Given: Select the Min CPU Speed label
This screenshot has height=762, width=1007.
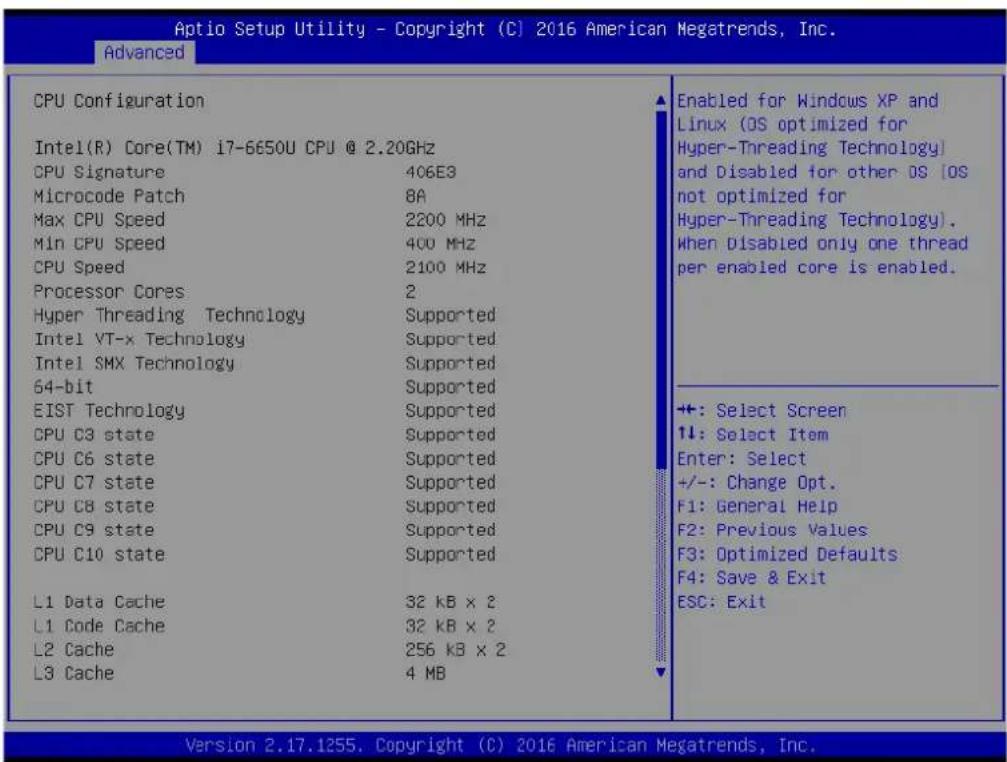Looking at the screenshot, I should click(x=99, y=243).
